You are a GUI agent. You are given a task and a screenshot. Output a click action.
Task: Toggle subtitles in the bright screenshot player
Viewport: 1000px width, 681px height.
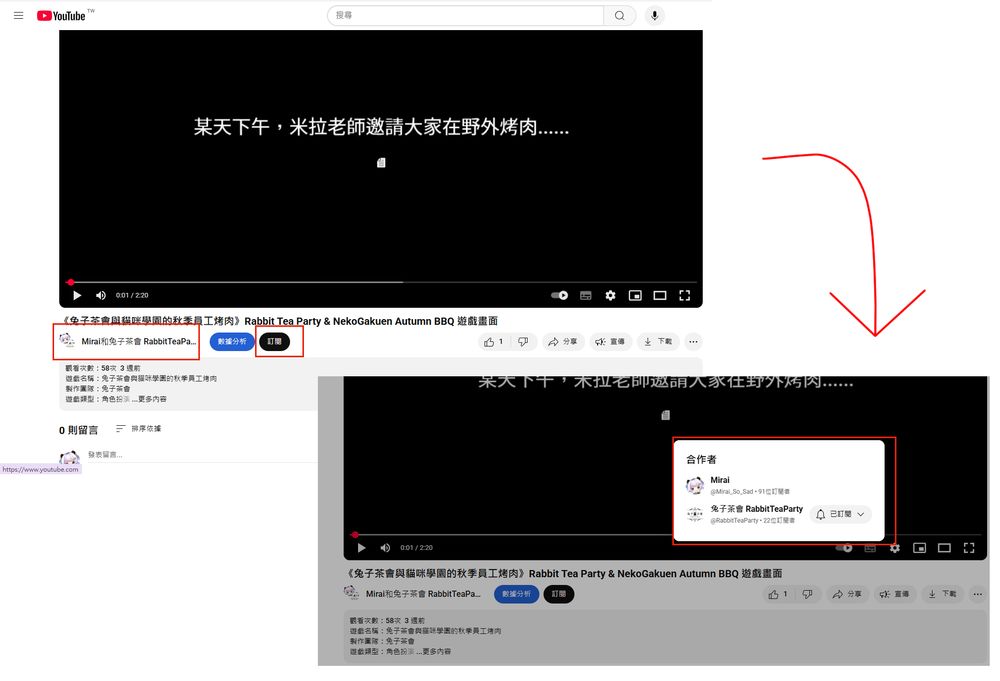pyautogui.click(x=585, y=295)
